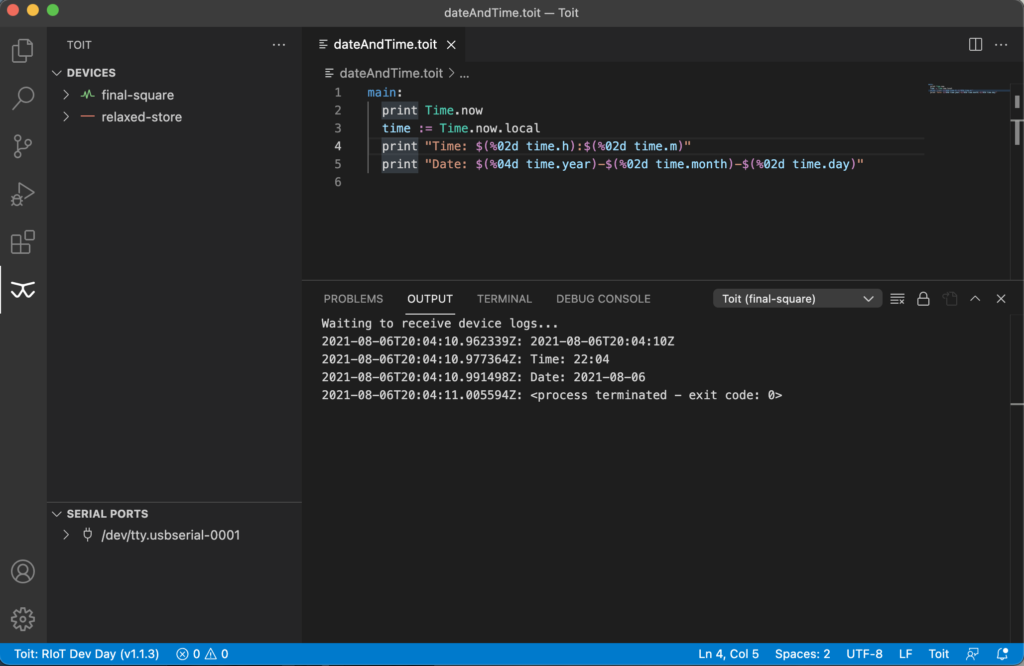Viewport: 1024px width, 666px height.
Task: Open the Extensions view icon
Action: pyautogui.click(x=23, y=242)
